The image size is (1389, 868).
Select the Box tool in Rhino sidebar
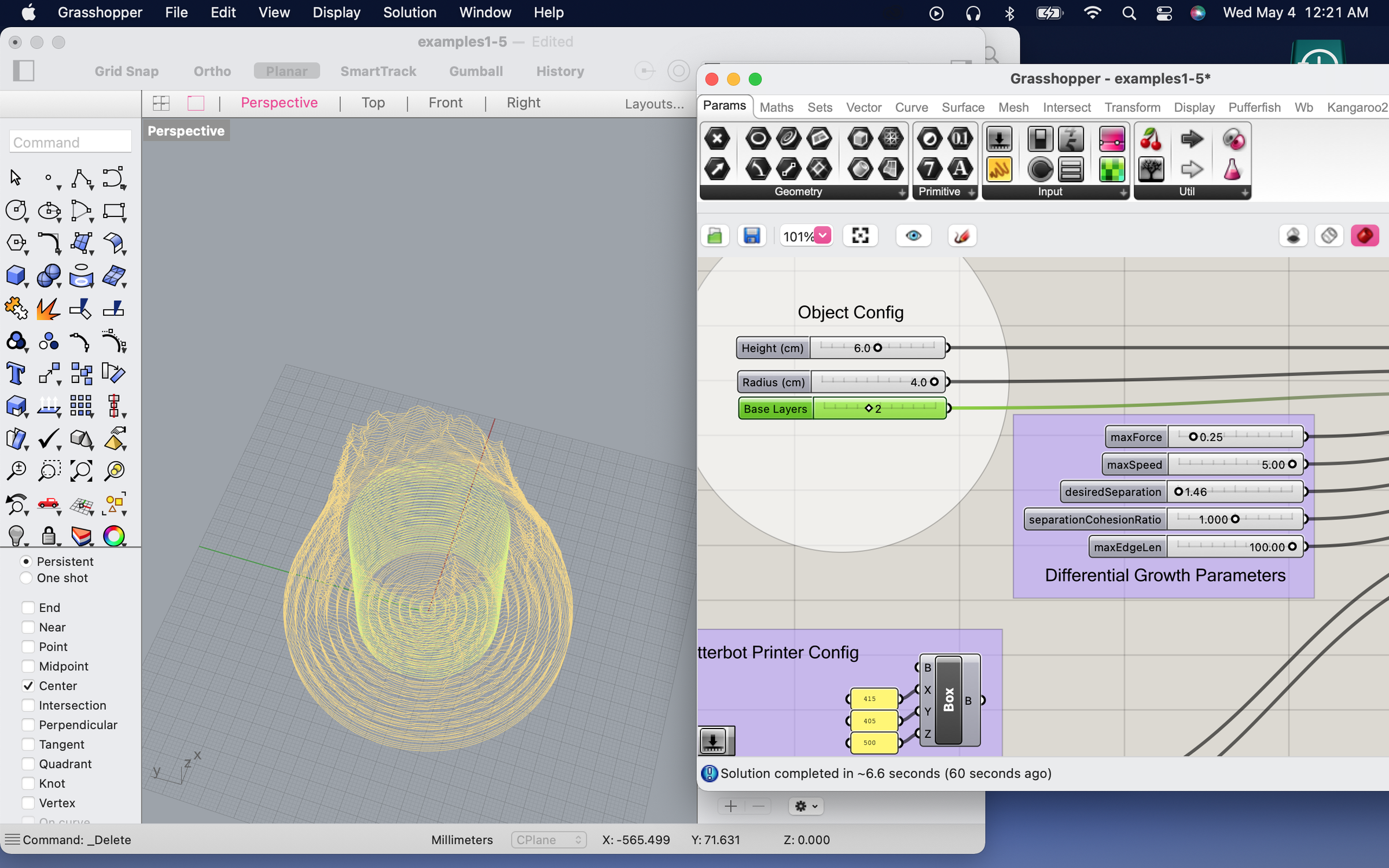(16, 276)
